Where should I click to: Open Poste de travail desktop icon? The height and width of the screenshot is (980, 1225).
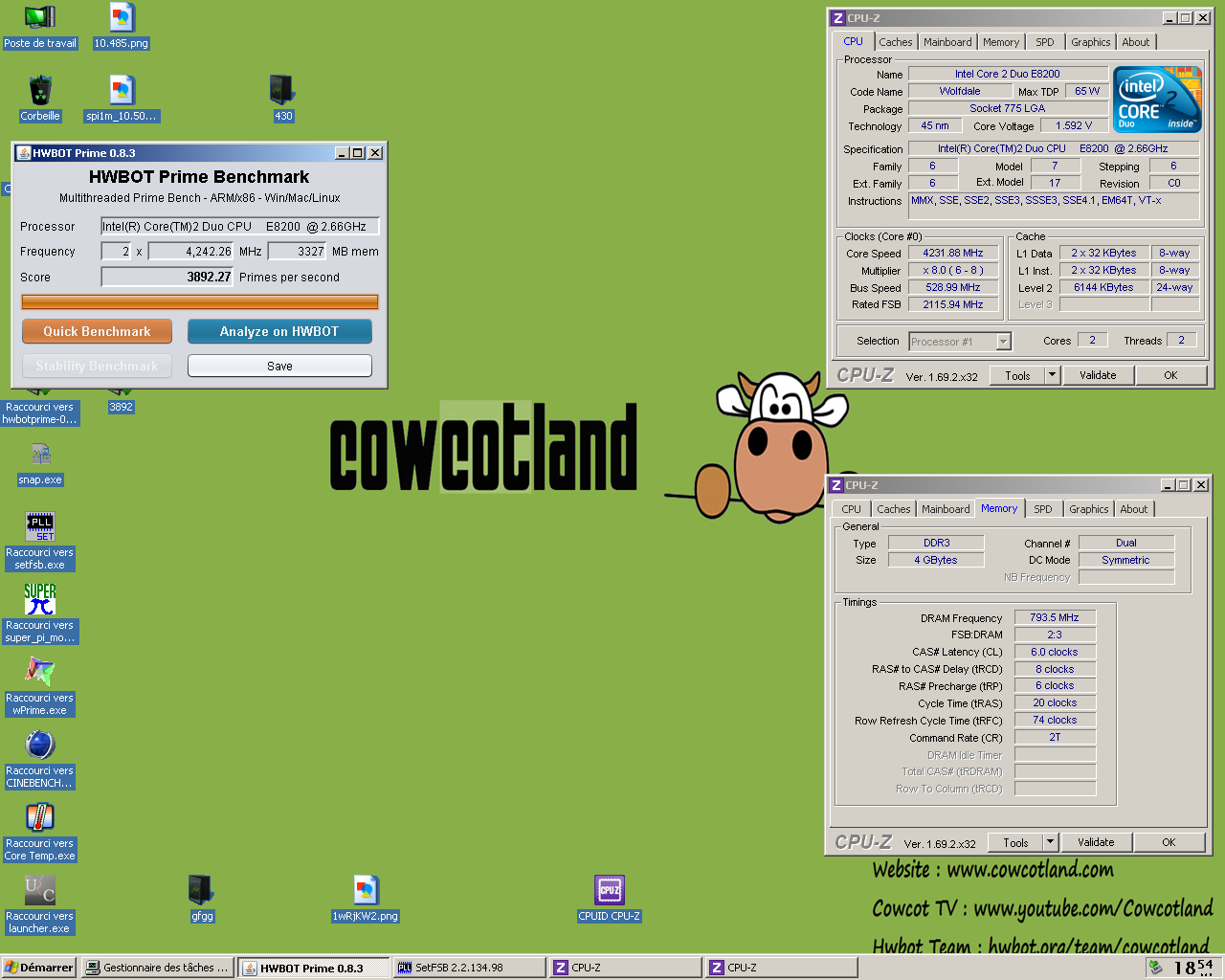point(39,17)
